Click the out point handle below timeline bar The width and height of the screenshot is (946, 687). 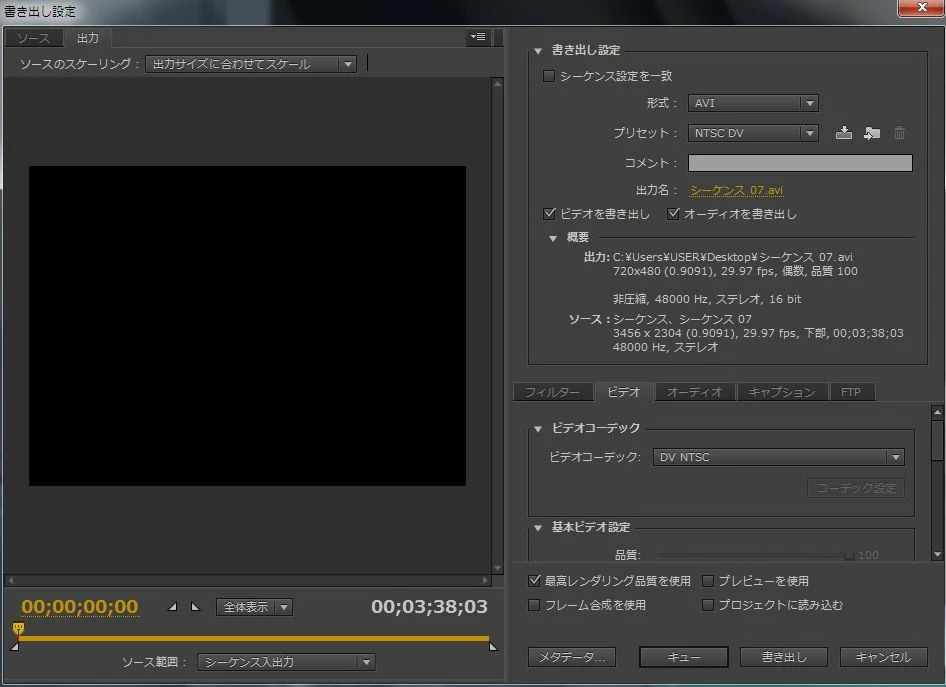pos(493,647)
